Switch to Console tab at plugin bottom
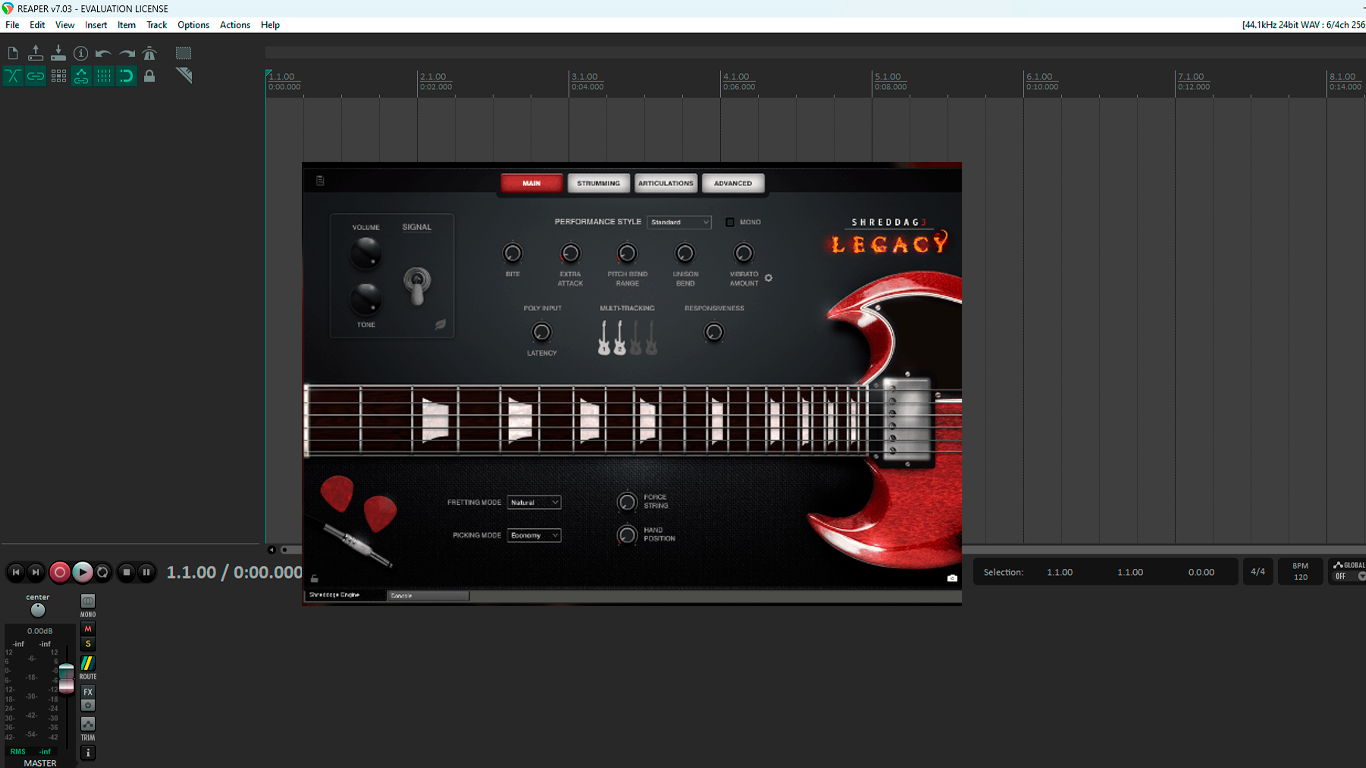This screenshot has width=1366, height=768. tap(428, 595)
